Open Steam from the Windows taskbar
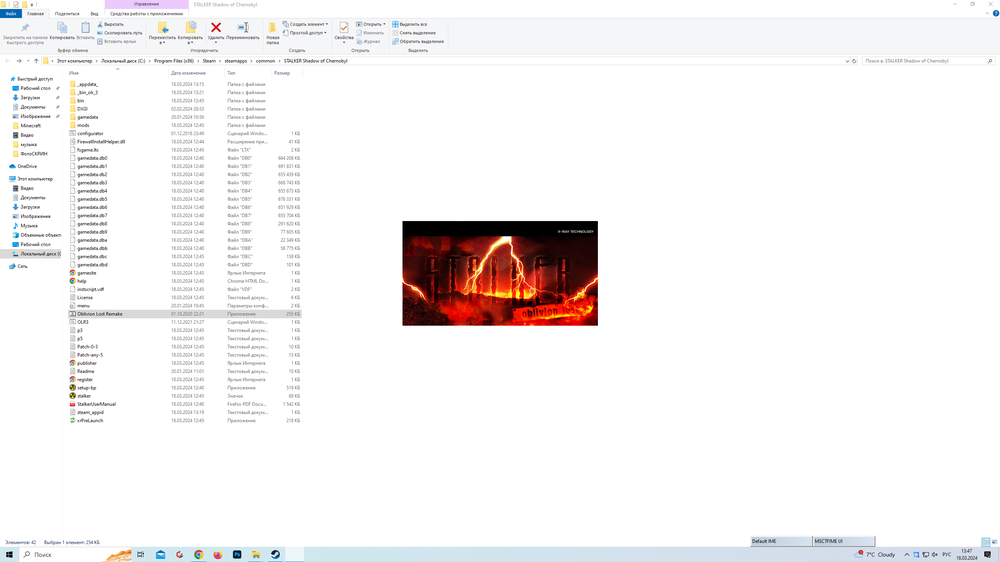1000x562 pixels. pyautogui.click(x=275, y=554)
